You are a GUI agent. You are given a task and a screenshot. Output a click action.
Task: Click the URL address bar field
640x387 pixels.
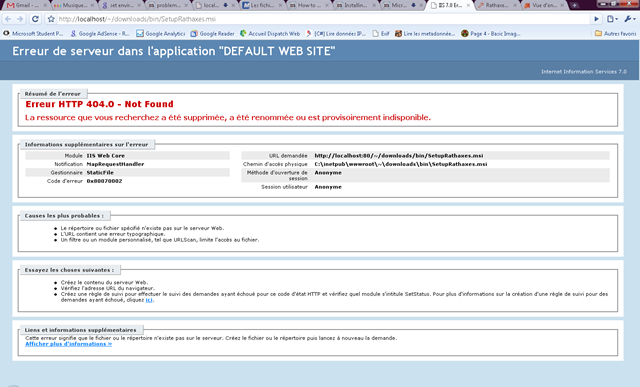322,19
